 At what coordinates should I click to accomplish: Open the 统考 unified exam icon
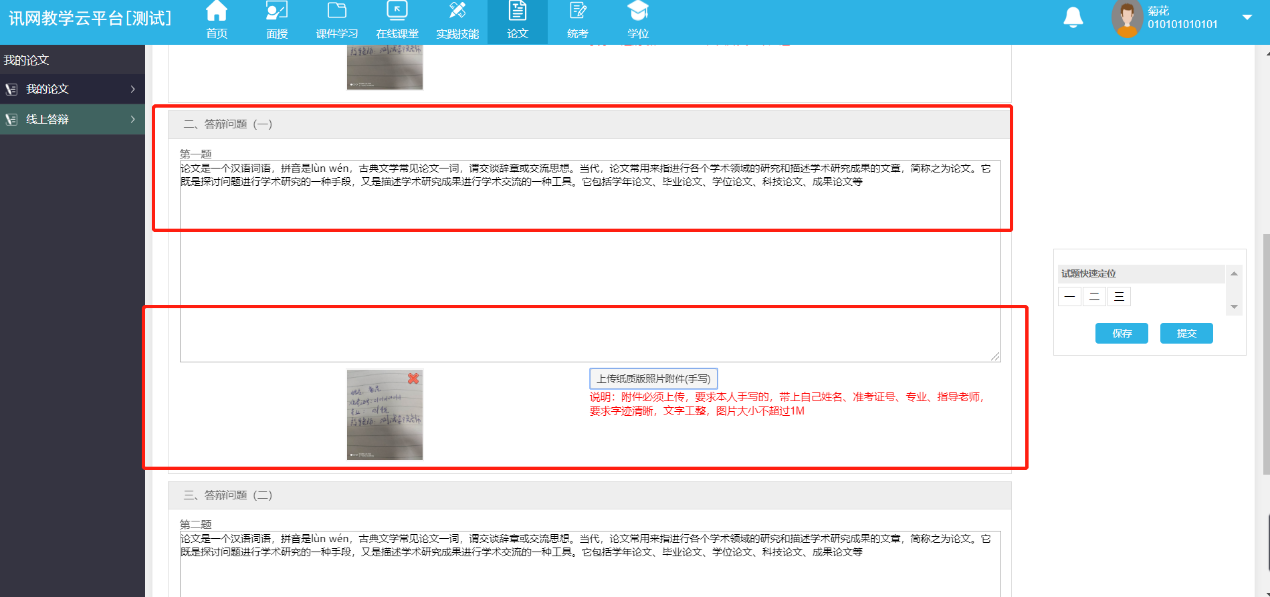point(578,18)
